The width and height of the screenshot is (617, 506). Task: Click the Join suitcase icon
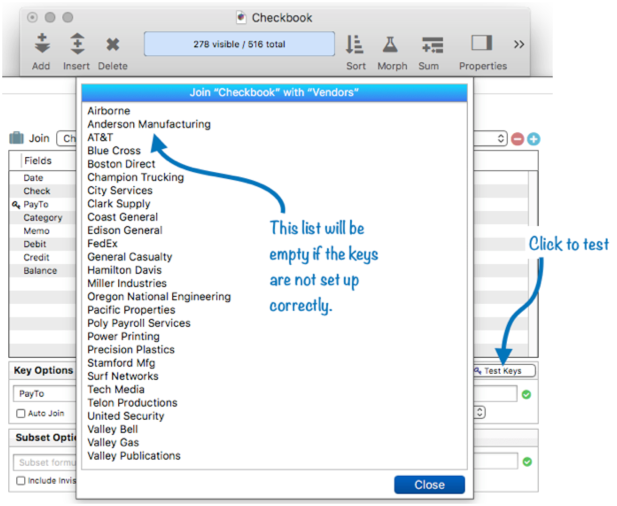pyautogui.click(x=17, y=138)
